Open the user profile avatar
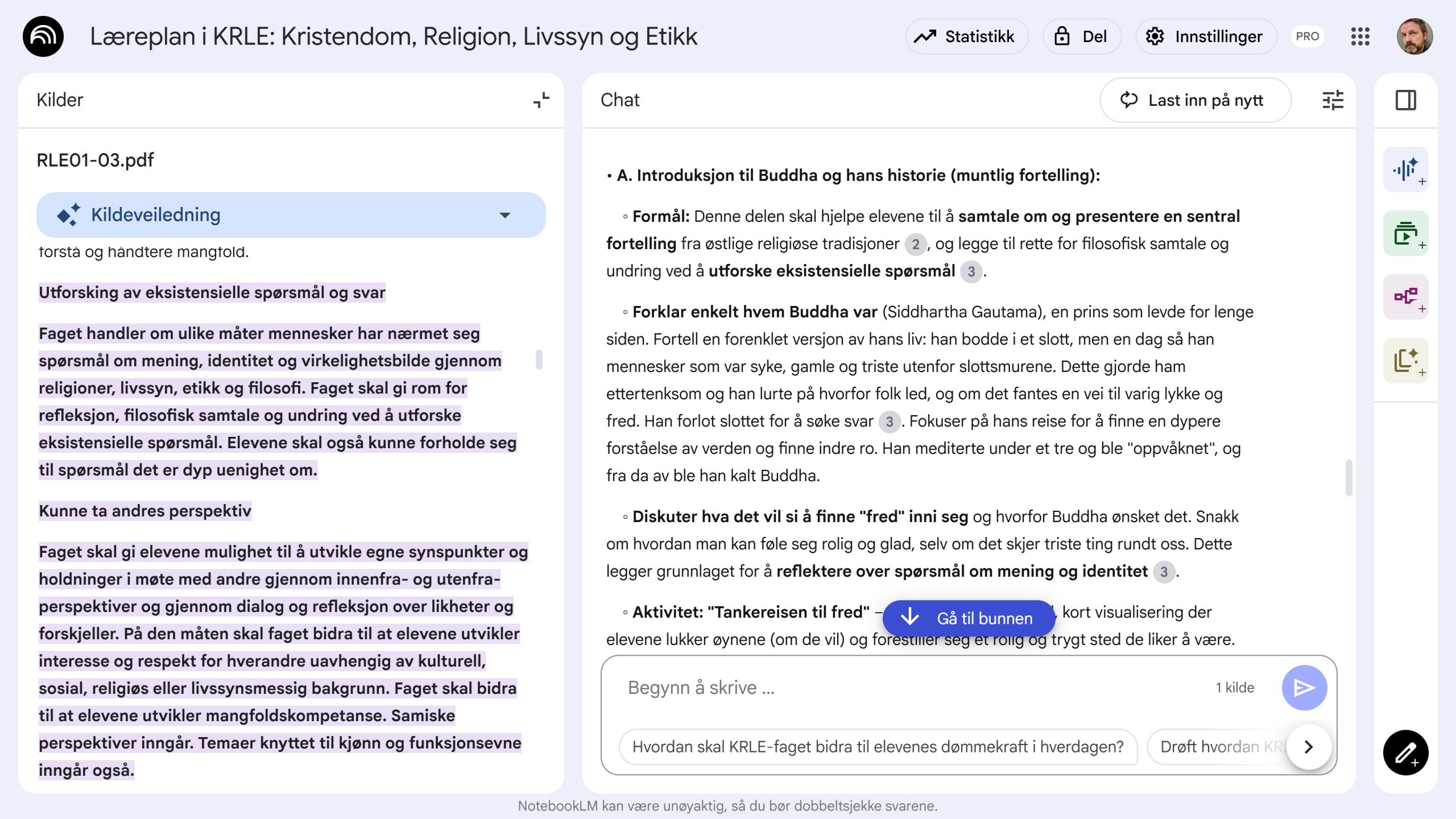Image resolution: width=1456 pixels, height=819 pixels. [1414, 36]
